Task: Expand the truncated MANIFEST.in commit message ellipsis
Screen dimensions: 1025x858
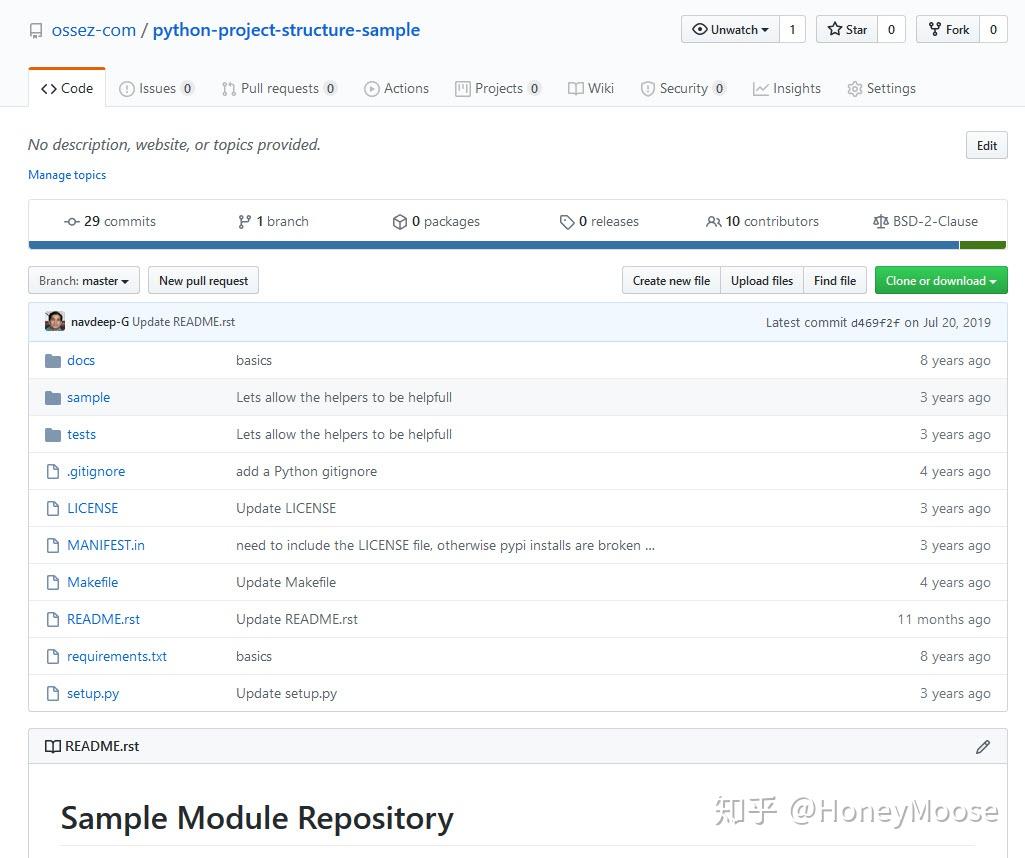Action: tap(650, 546)
